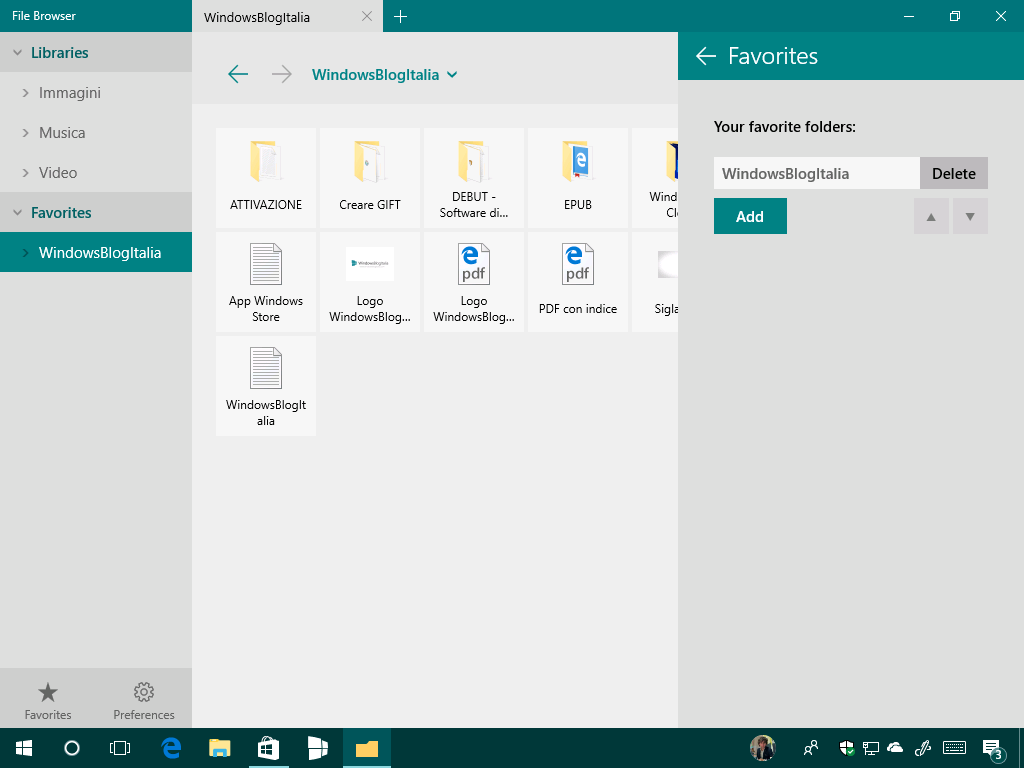The image size is (1024, 768).
Task: Move favorite folder down with down arrow
Action: pyautogui.click(x=970, y=216)
